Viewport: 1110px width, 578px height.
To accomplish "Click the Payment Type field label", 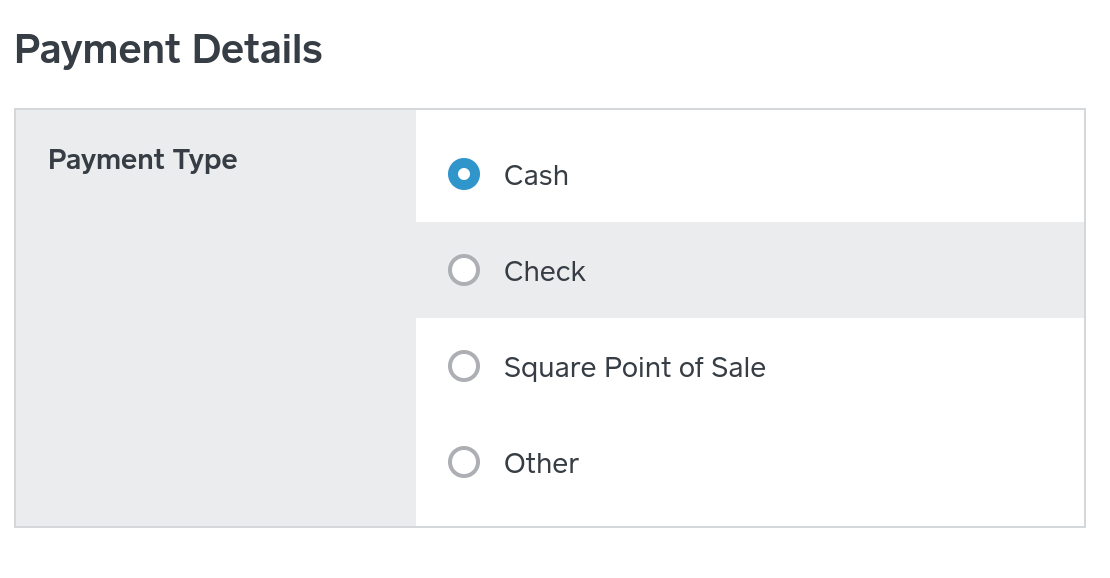I will (x=143, y=160).
